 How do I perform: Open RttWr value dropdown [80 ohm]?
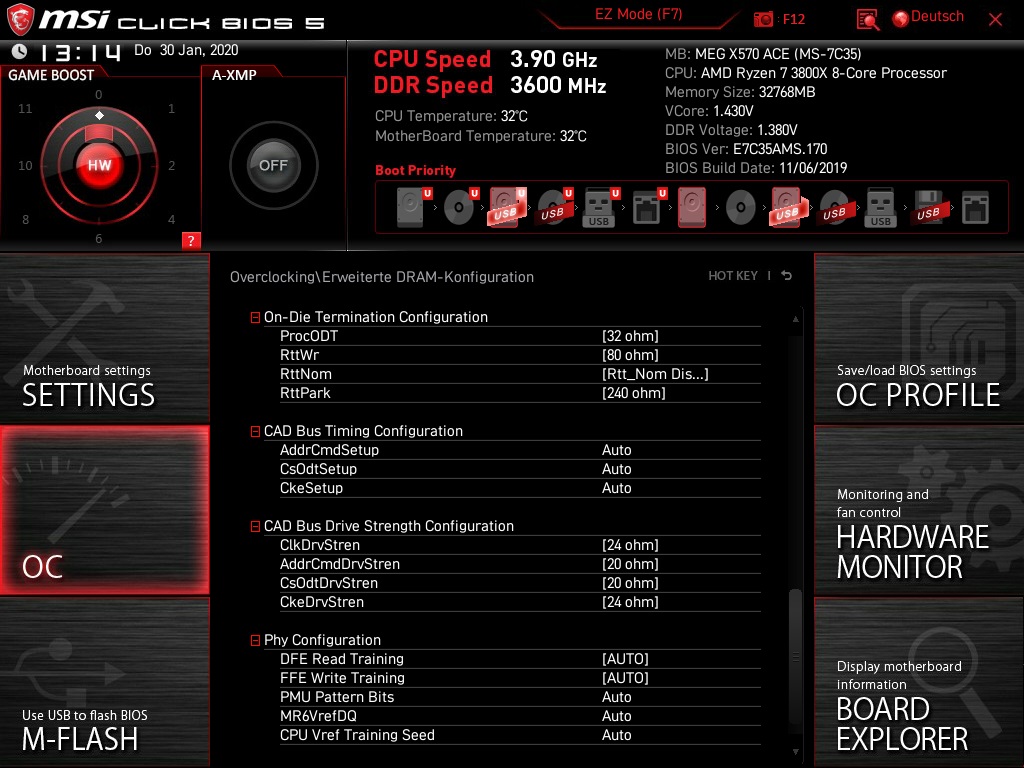(630, 355)
